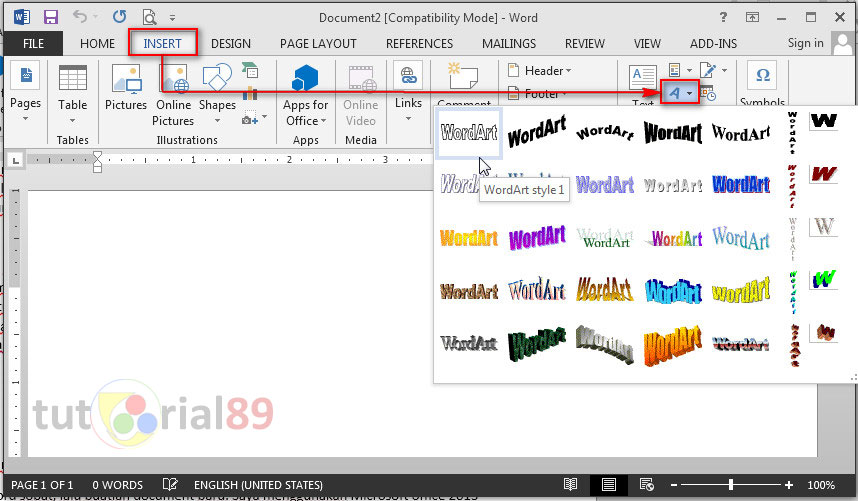Click the proofing book icon in status bar
858x501 pixels.
170,484
